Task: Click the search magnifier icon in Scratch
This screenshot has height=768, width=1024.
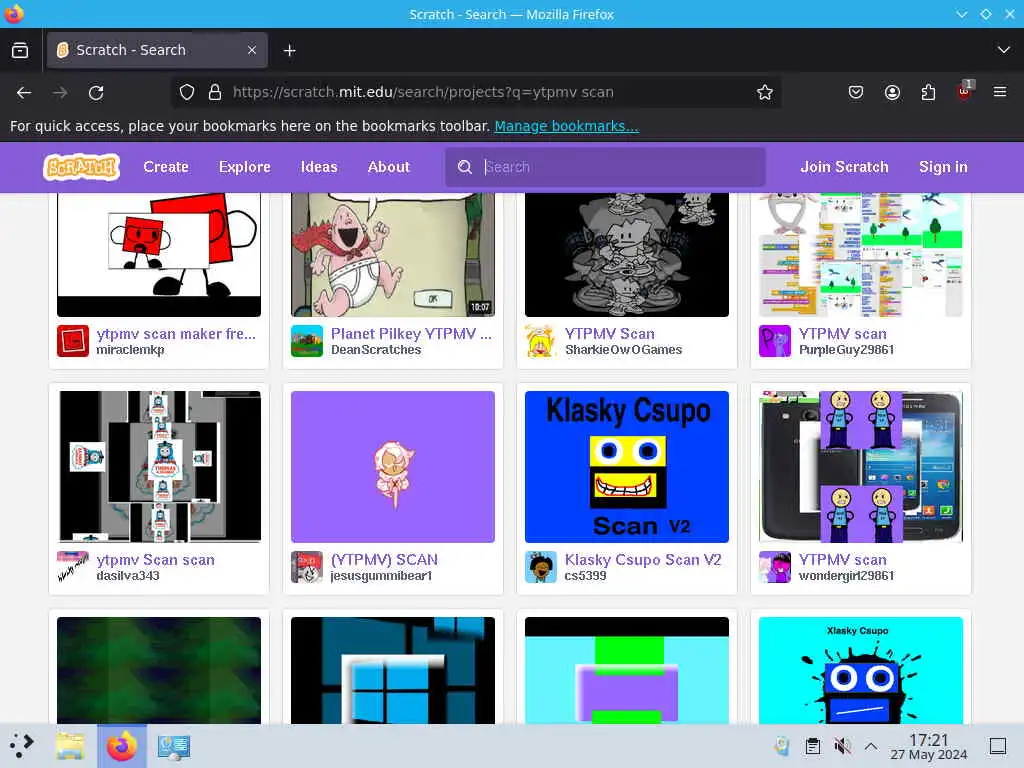Action: [464, 167]
